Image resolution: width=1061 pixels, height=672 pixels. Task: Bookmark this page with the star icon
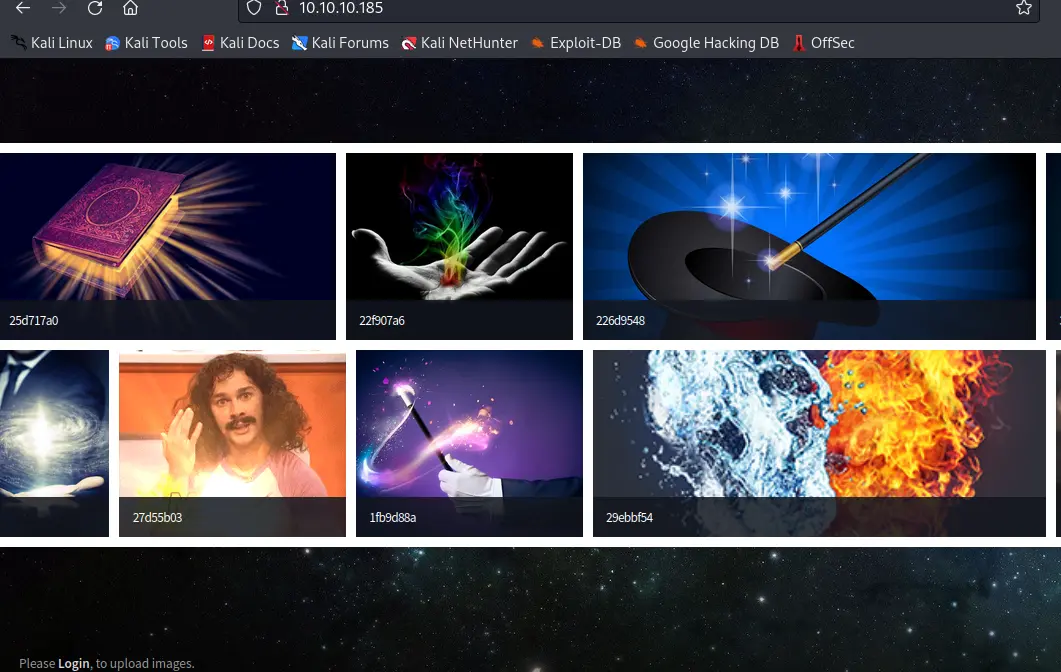click(1024, 8)
